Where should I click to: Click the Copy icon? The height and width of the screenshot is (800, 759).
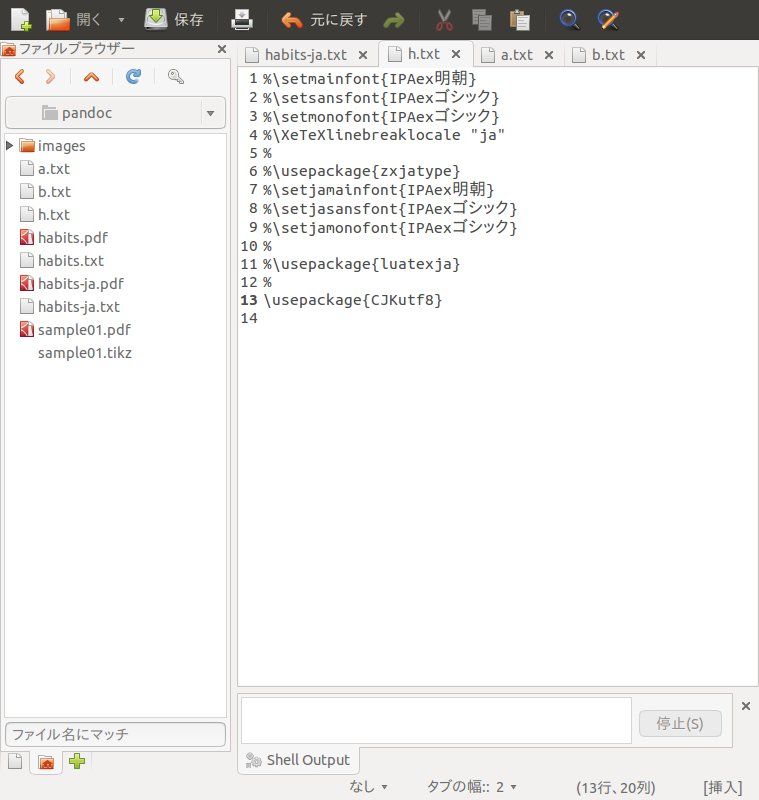(x=482, y=20)
